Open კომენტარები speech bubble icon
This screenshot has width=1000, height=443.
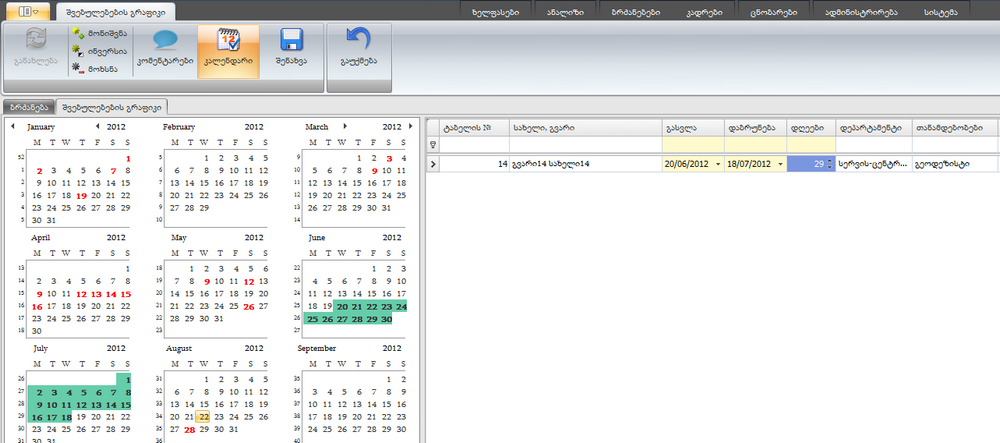tap(164, 42)
